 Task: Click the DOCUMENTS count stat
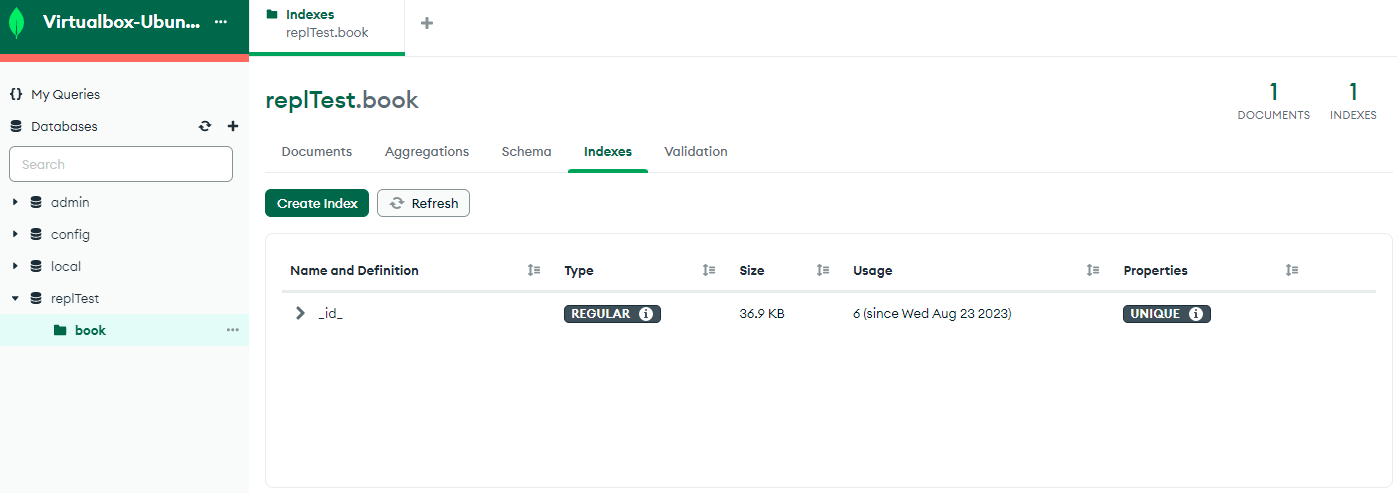1273,102
